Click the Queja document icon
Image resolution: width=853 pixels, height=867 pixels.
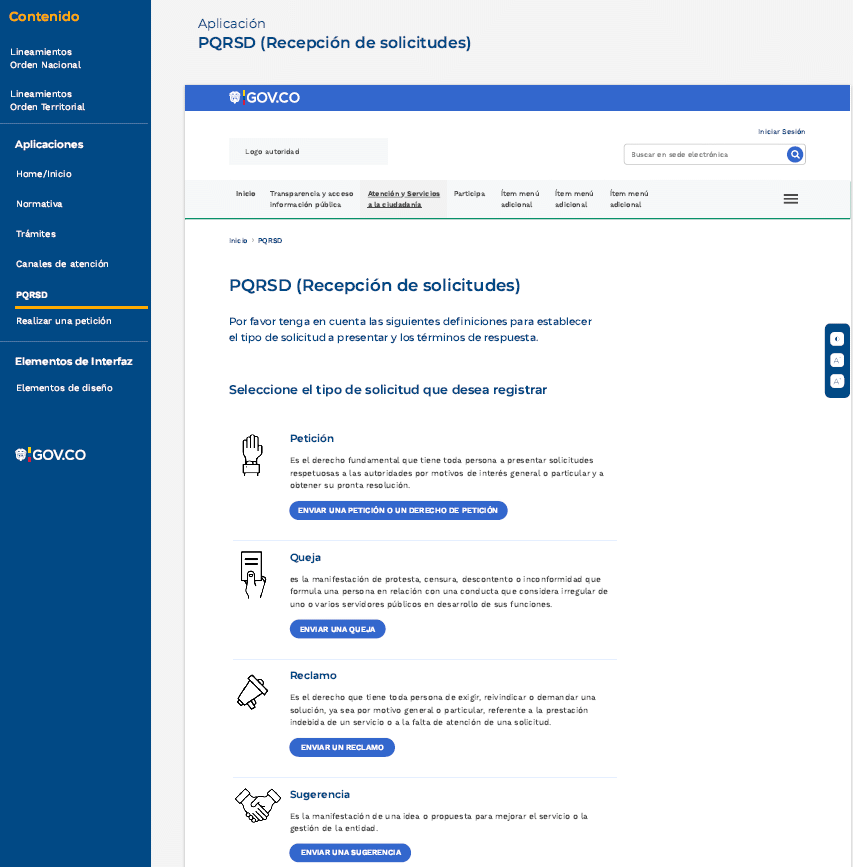click(251, 574)
